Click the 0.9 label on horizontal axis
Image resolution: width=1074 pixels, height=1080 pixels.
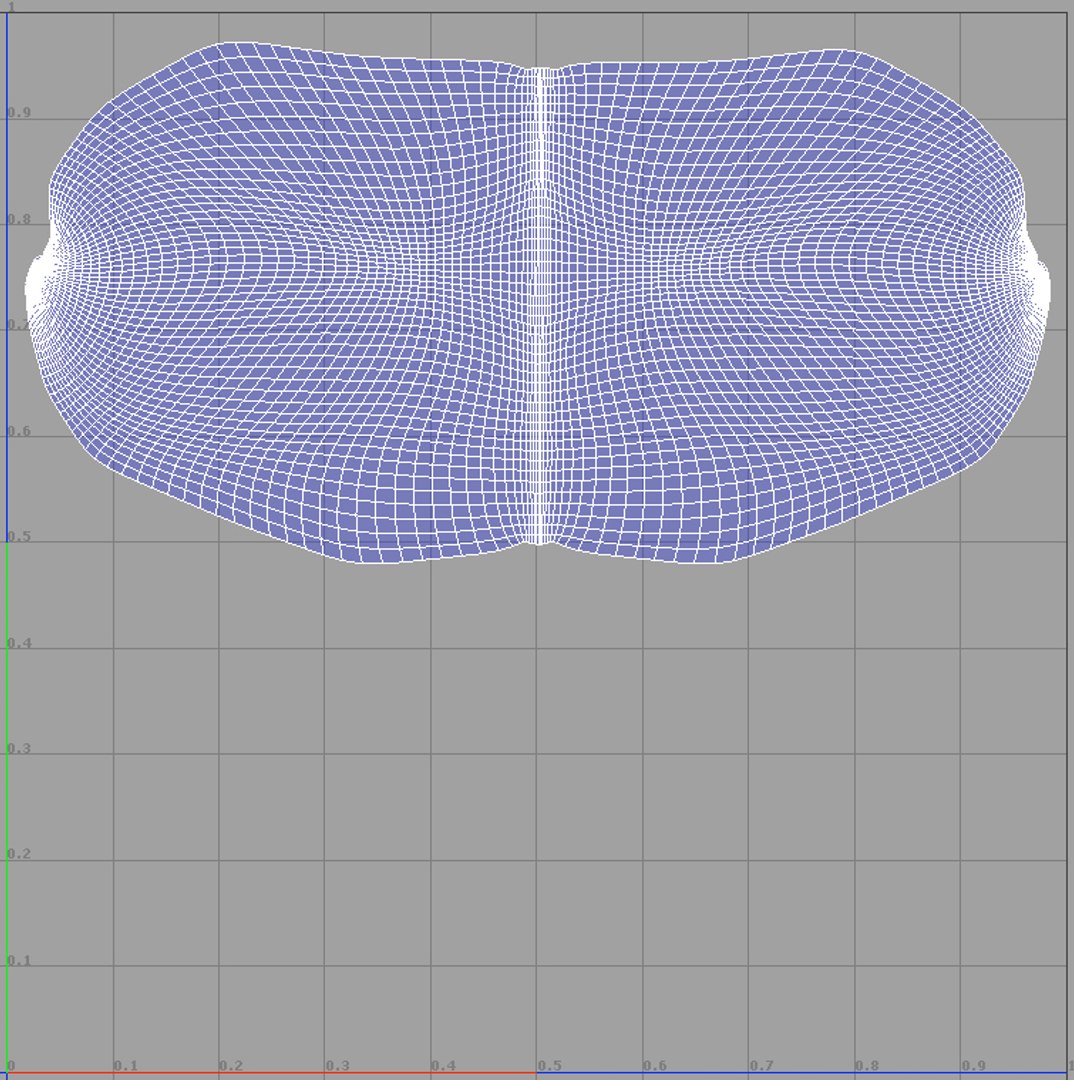tap(973, 1066)
